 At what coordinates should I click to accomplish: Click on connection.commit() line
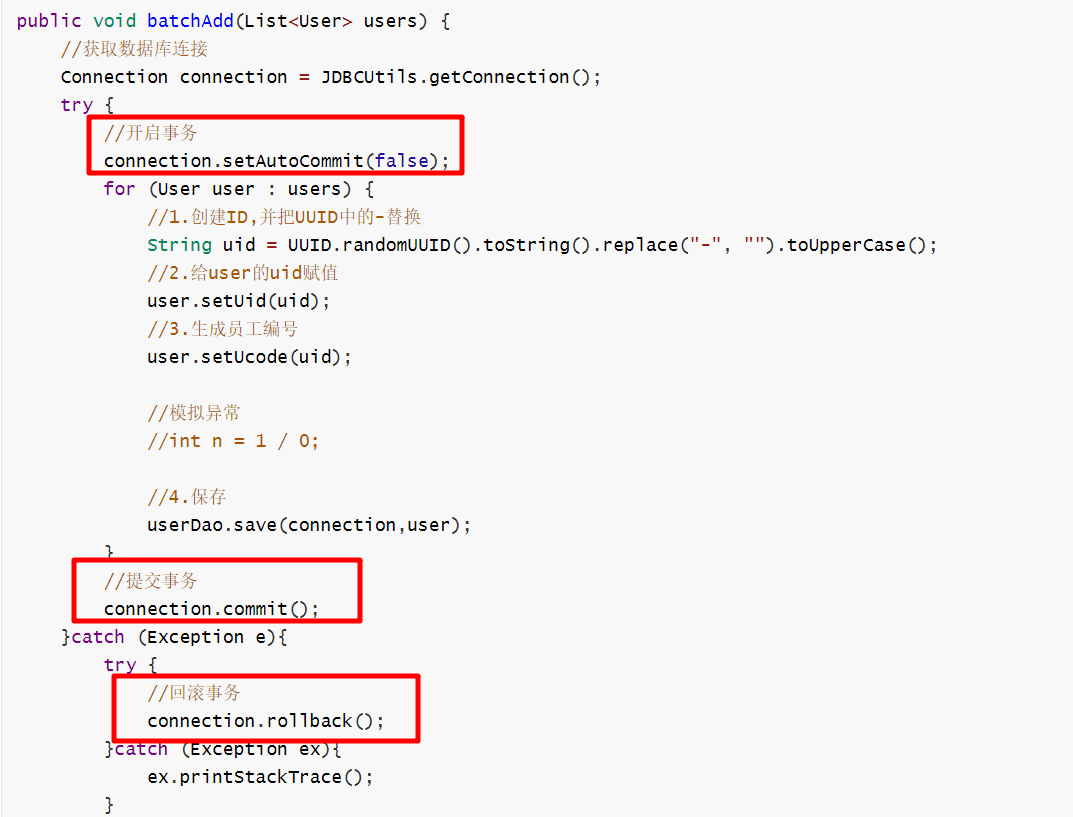[x=211, y=608]
